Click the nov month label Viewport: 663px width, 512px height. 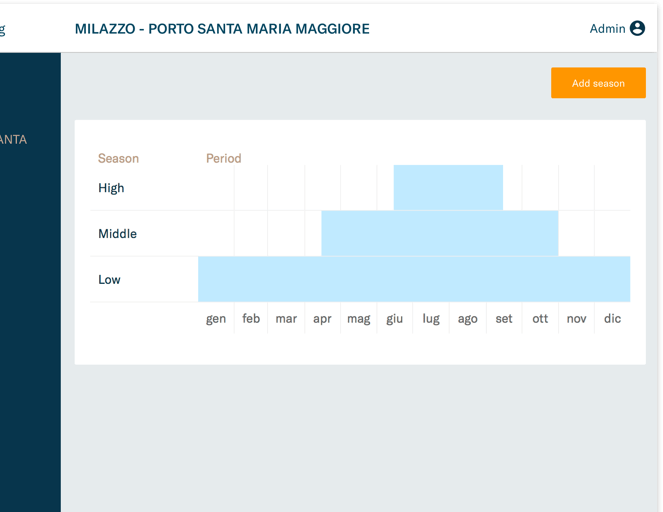pyautogui.click(x=576, y=319)
